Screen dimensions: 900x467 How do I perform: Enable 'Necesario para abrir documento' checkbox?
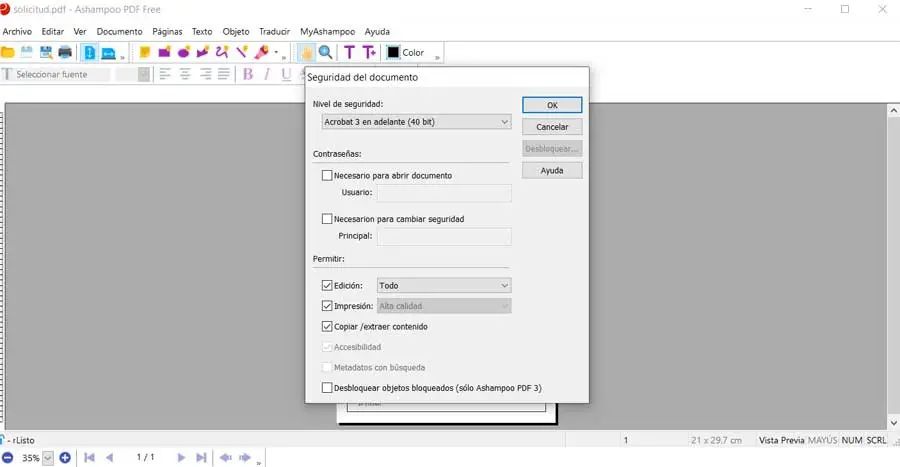[327, 175]
